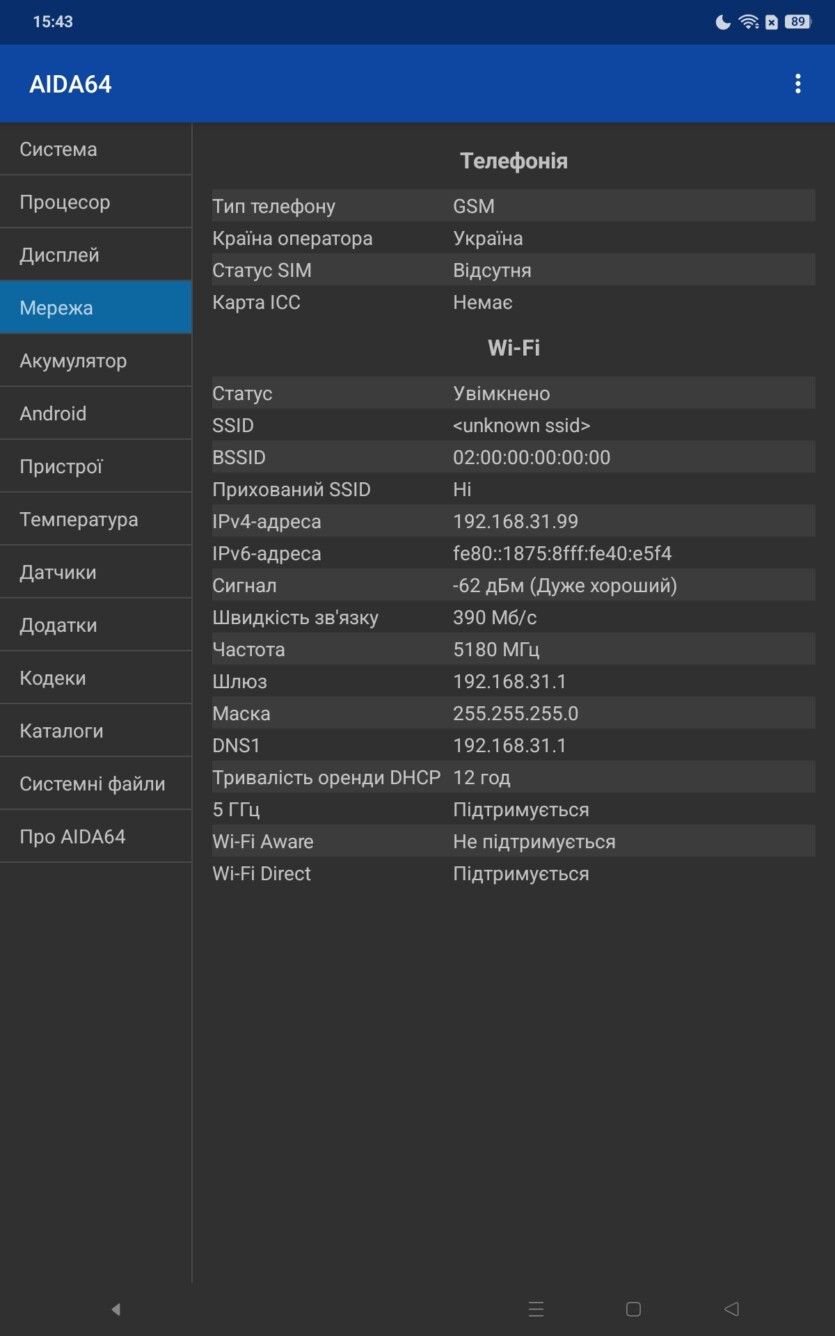835x1336 pixels.
Task: Switch to the Процесор section
Action: [x=95, y=202]
